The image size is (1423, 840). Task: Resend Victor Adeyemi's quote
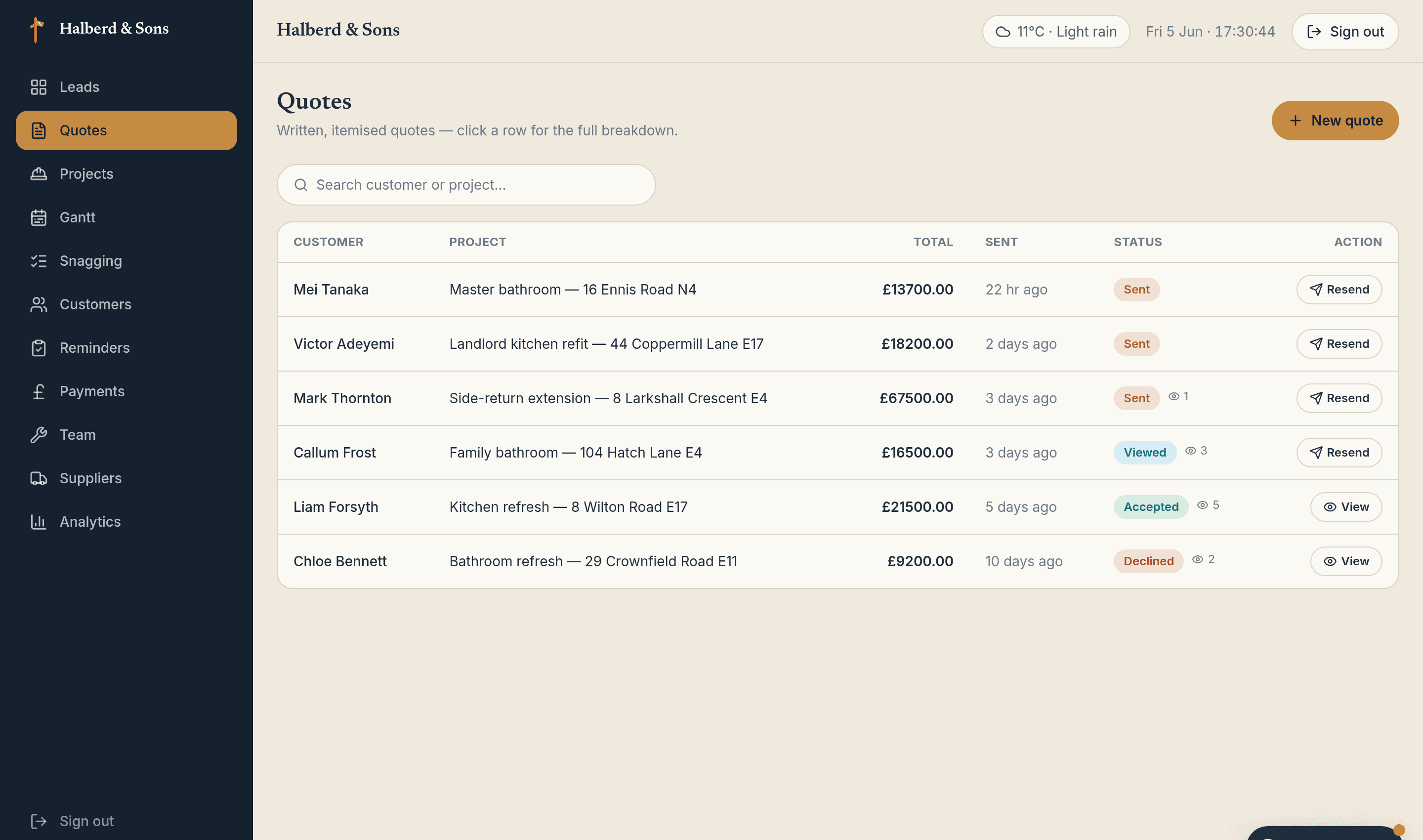click(1339, 344)
